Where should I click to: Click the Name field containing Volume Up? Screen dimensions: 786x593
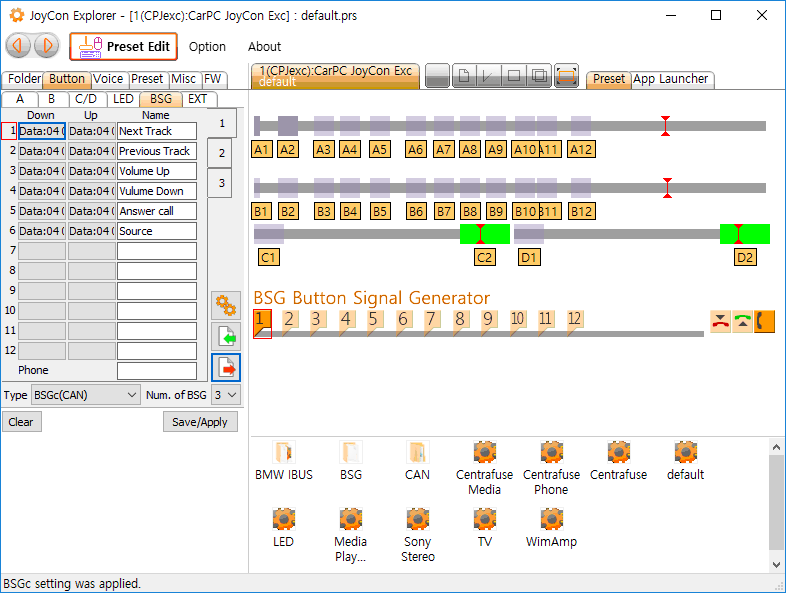(x=157, y=171)
